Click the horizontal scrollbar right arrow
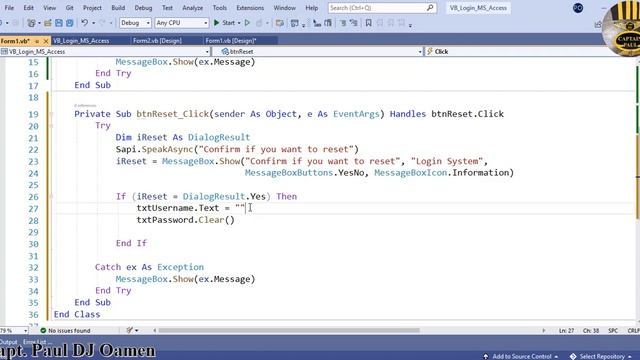Screen dimensions: 640x360 coord(544,331)
